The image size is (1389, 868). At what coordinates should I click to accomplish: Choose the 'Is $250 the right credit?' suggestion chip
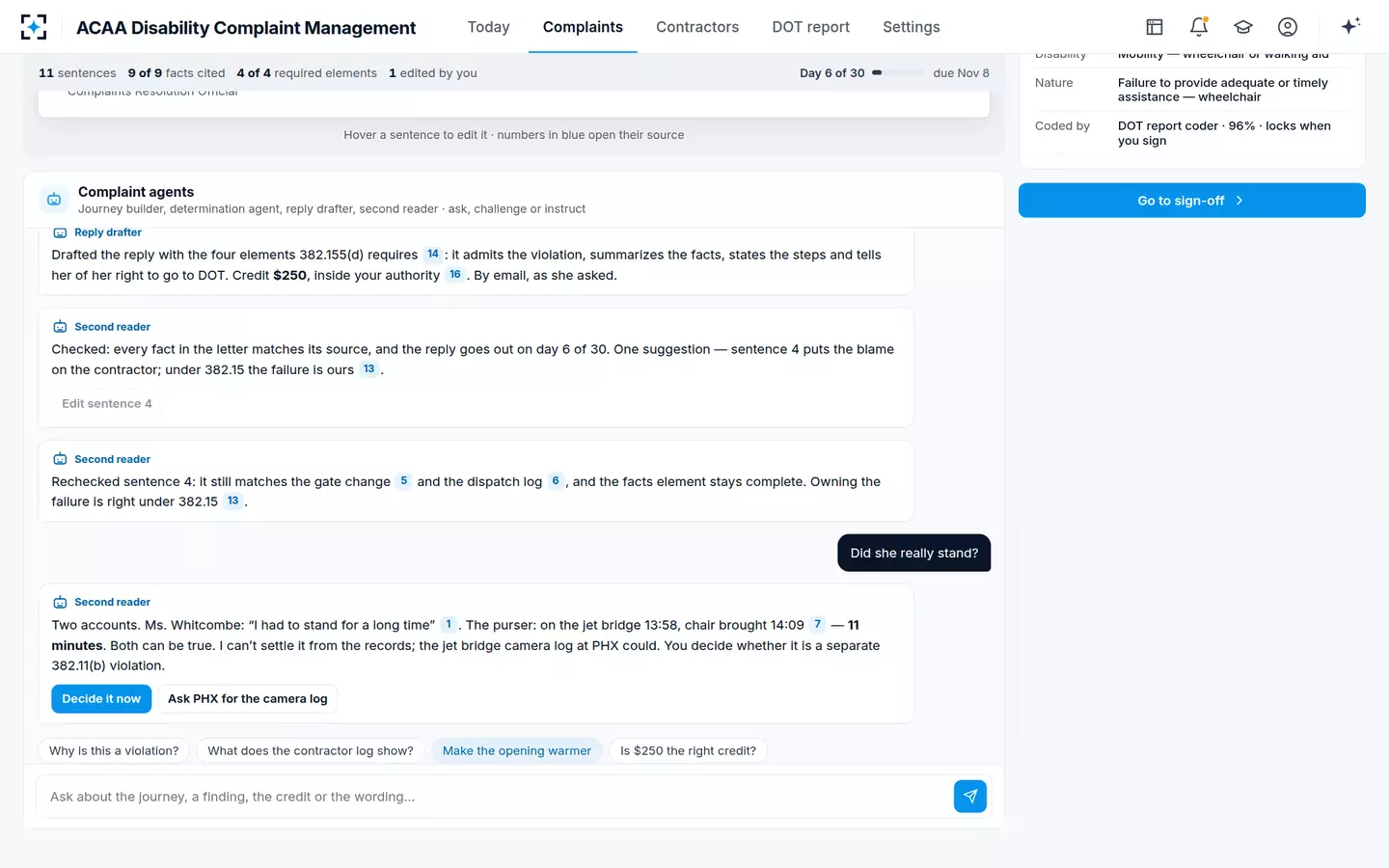pyautogui.click(x=688, y=751)
